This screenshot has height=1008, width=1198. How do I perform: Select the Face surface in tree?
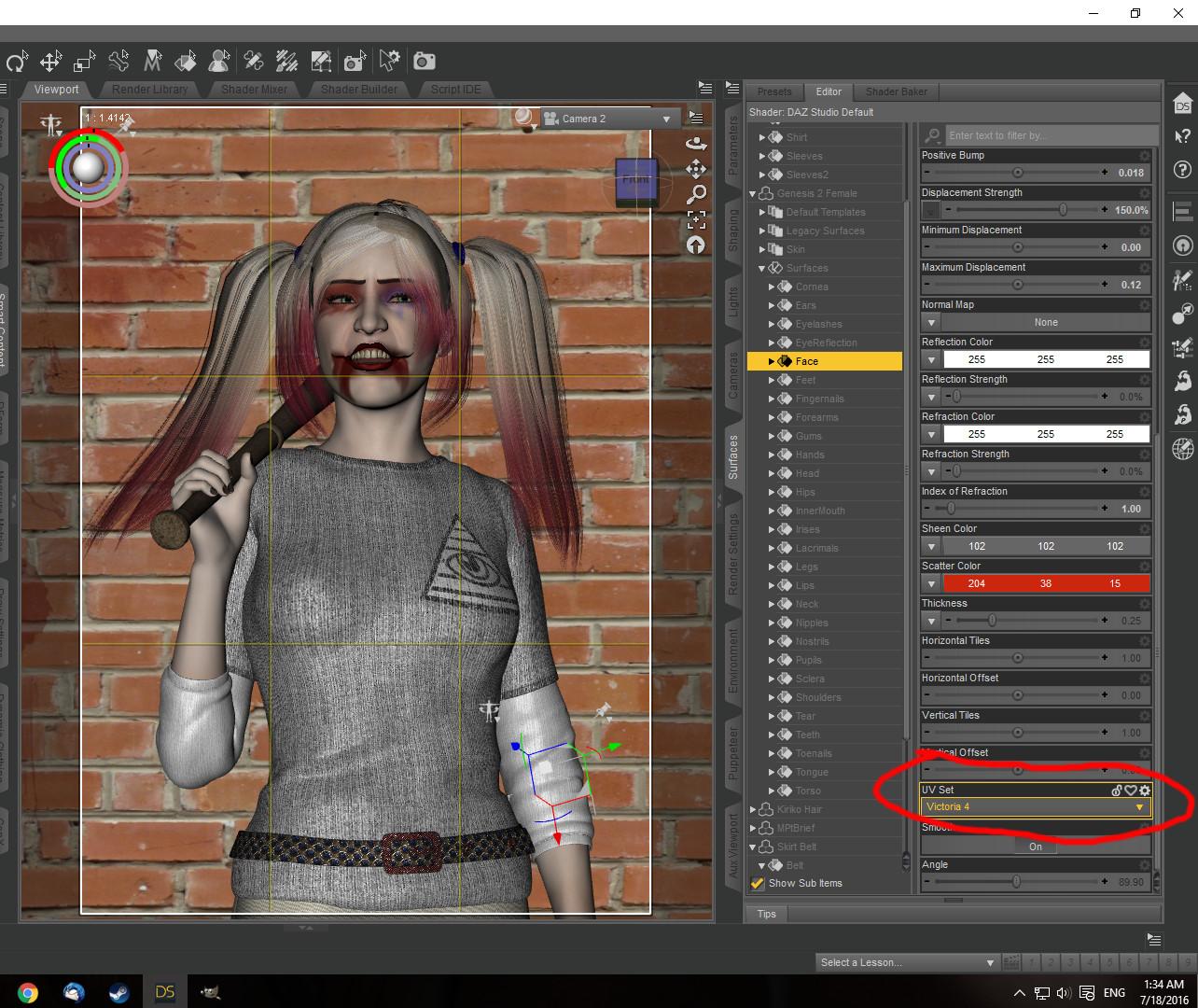click(825, 361)
